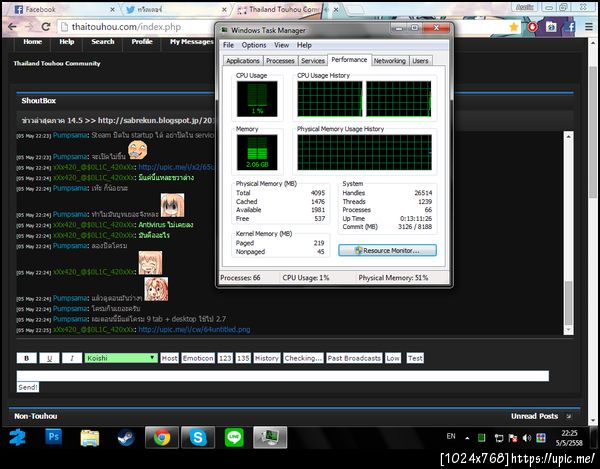Switch to the Networking tab
The image size is (600, 469).
tap(389, 61)
